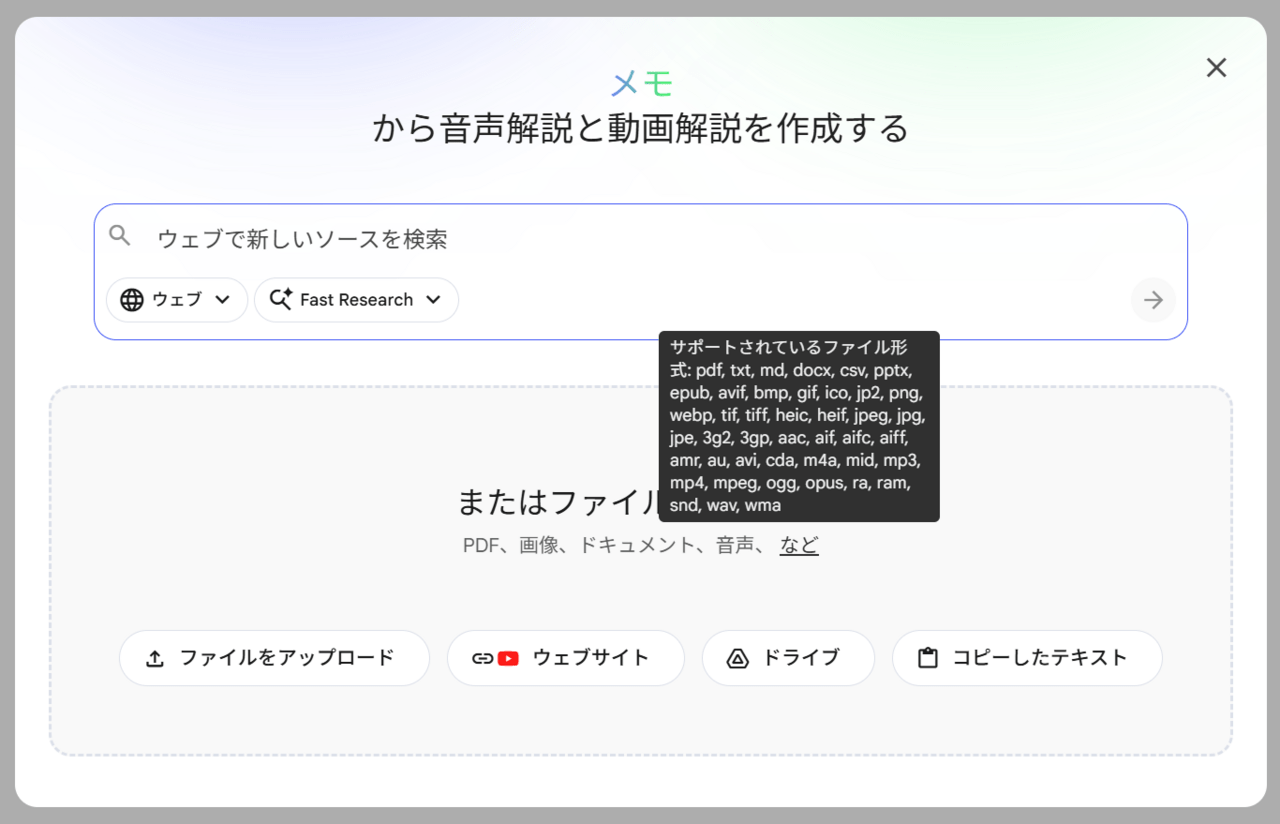Click the upload arrow icon

(x=155, y=658)
